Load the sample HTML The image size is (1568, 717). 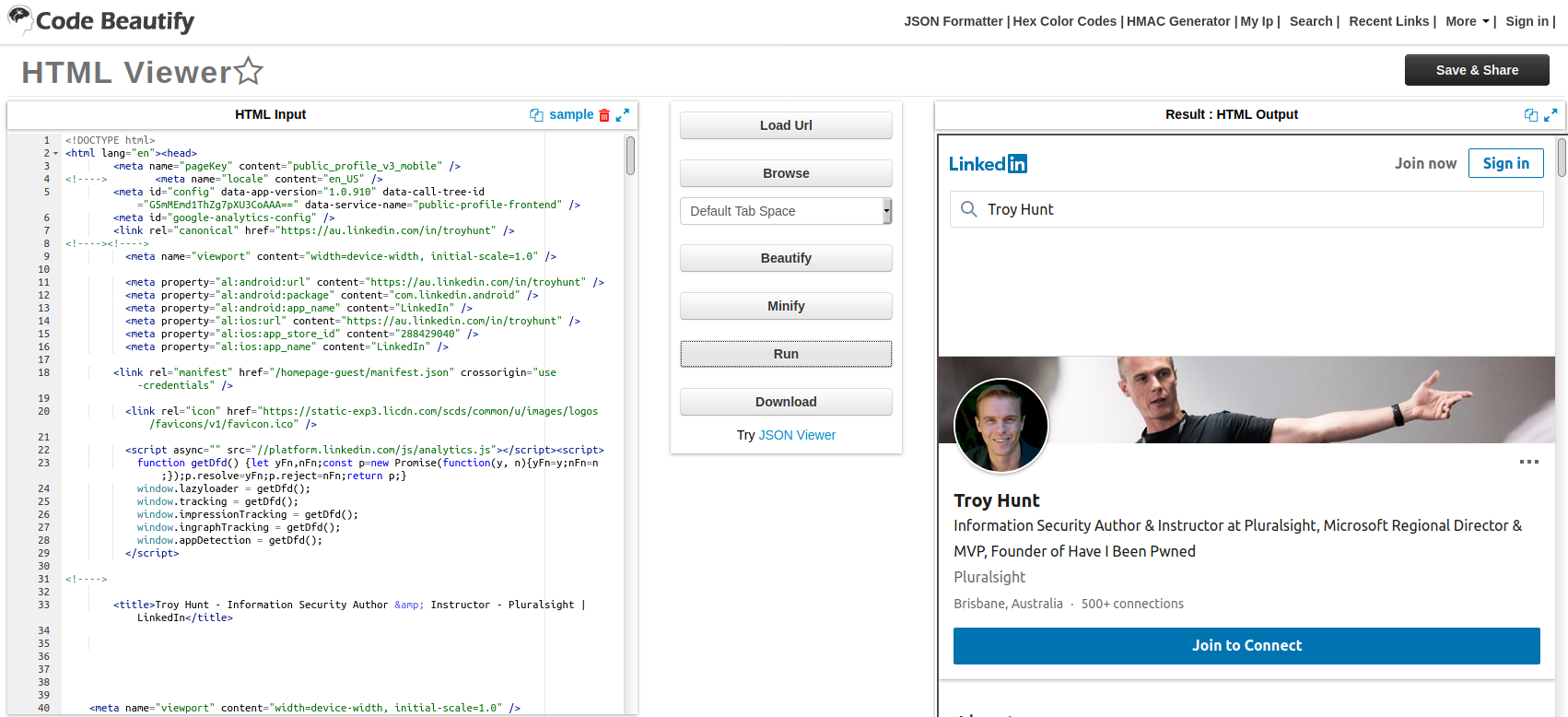571,114
